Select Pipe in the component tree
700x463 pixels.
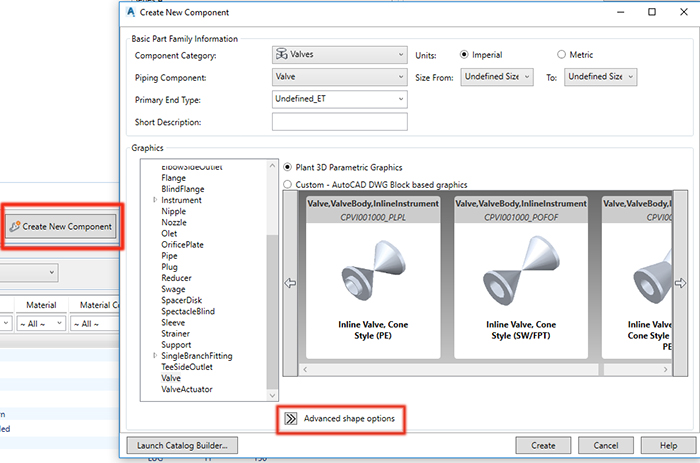click(x=169, y=256)
